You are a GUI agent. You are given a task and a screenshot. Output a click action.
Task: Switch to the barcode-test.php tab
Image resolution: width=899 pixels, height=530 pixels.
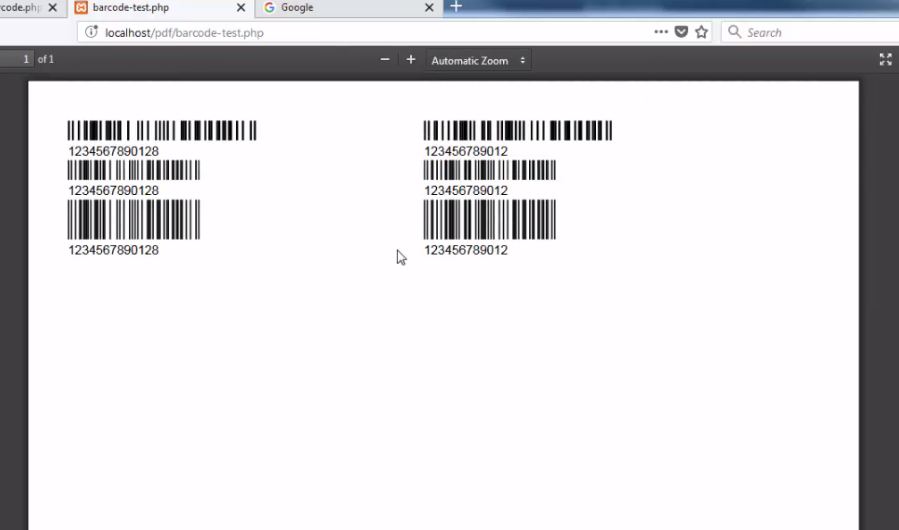pos(161,8)
